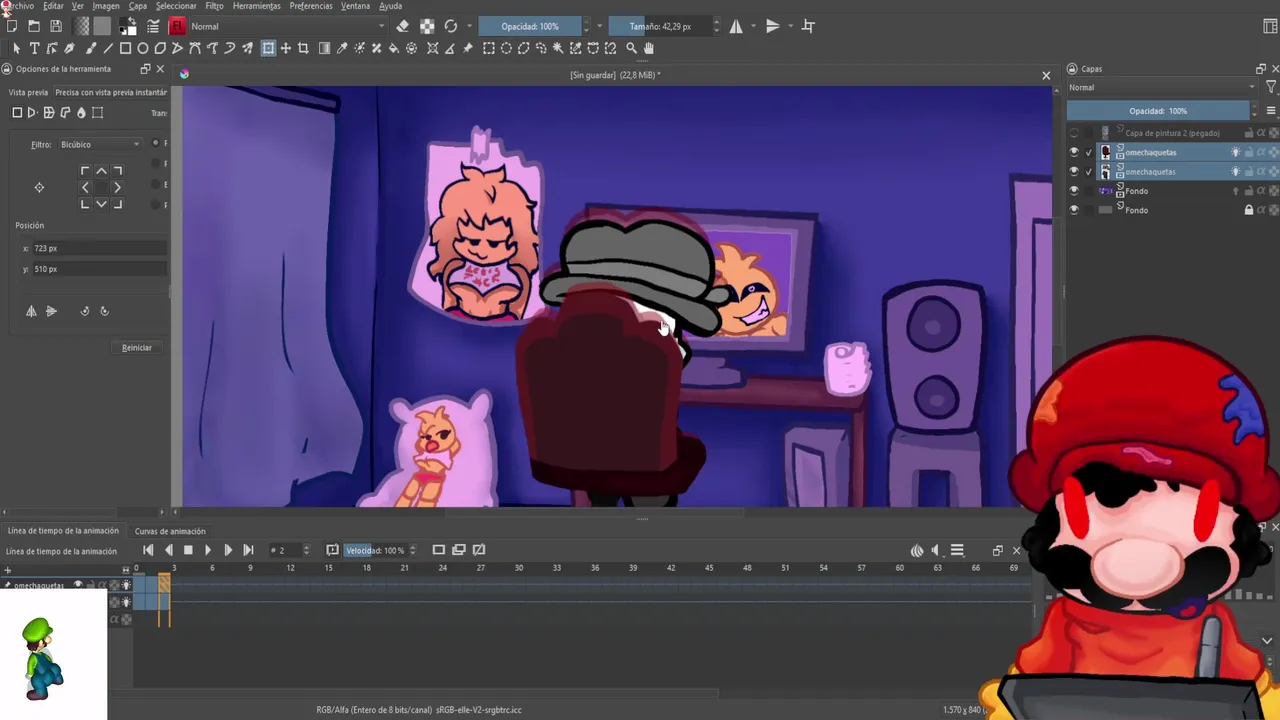Viewport: 1280px width, 720px height.
Task: Open the Capa menu
Action: 137,6
